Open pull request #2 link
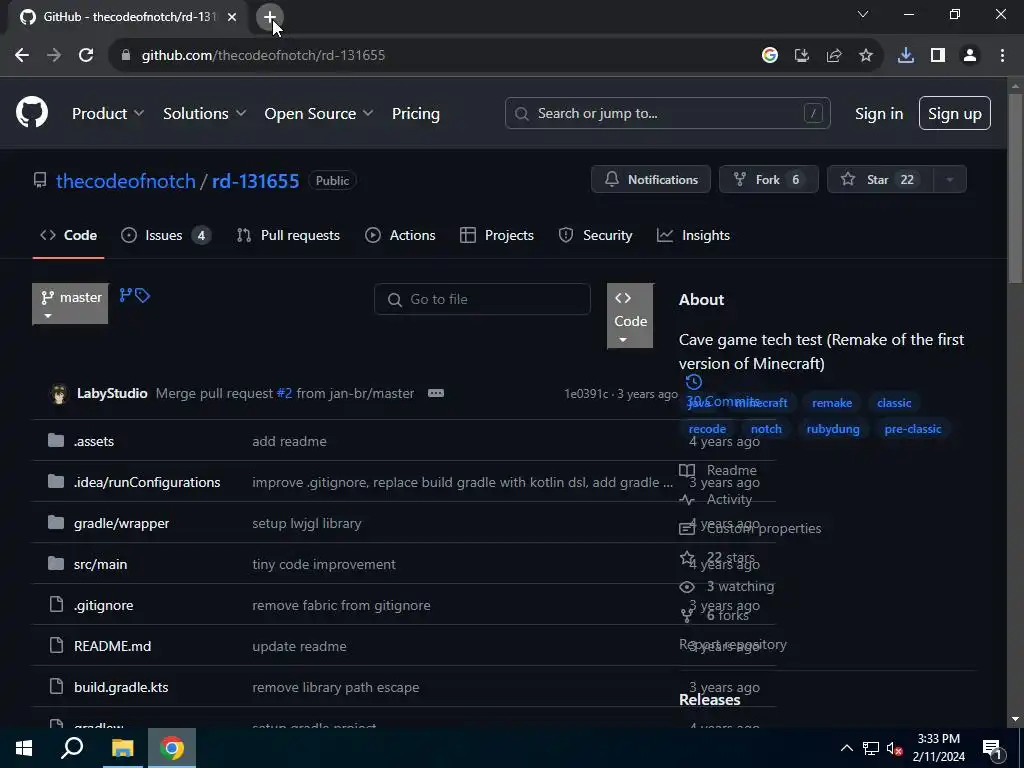The width and height of the screenshot is (1024, 768). click(x=284, y=393)
